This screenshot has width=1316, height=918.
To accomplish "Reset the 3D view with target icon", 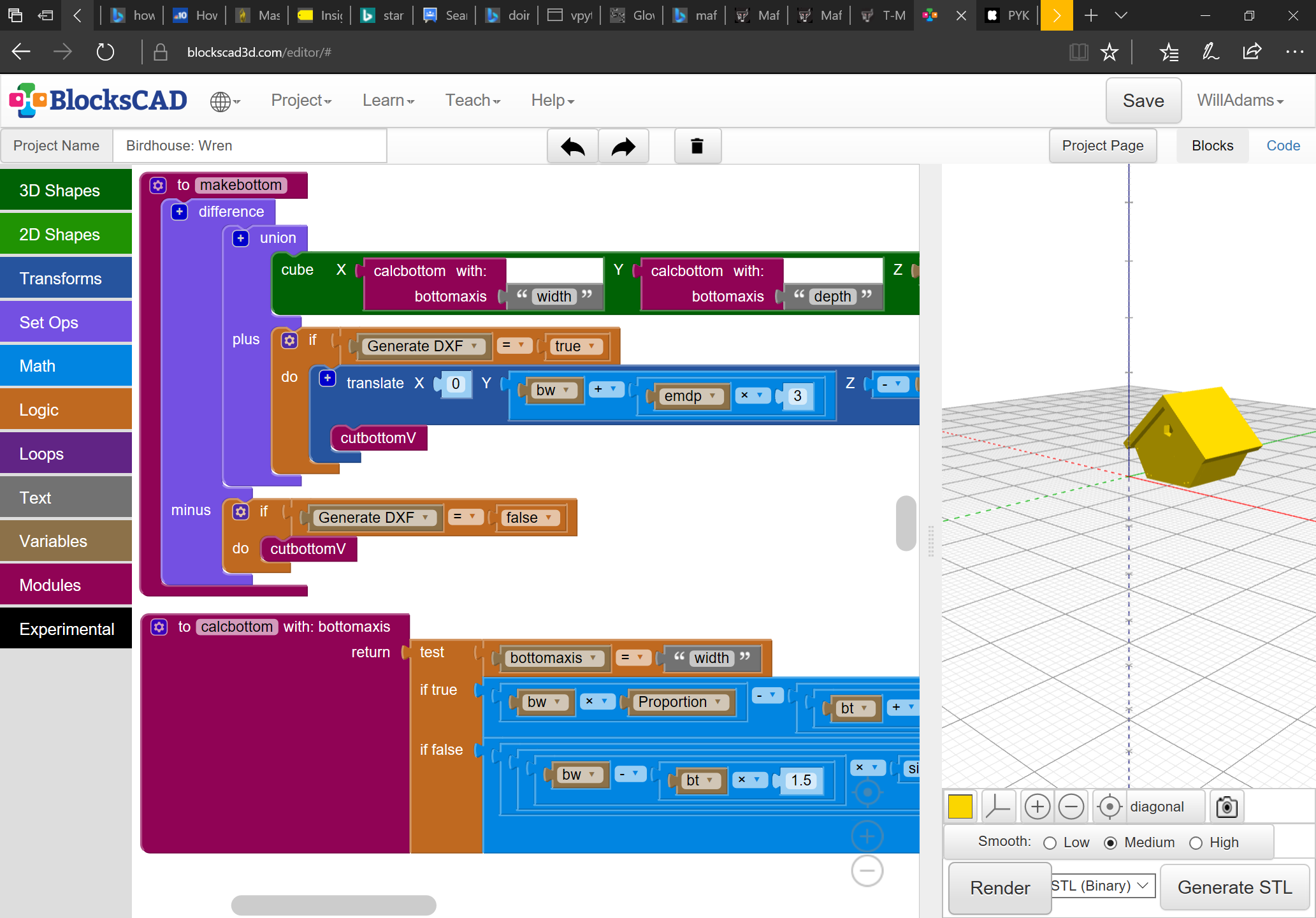I will click(x=1110, y=807).
